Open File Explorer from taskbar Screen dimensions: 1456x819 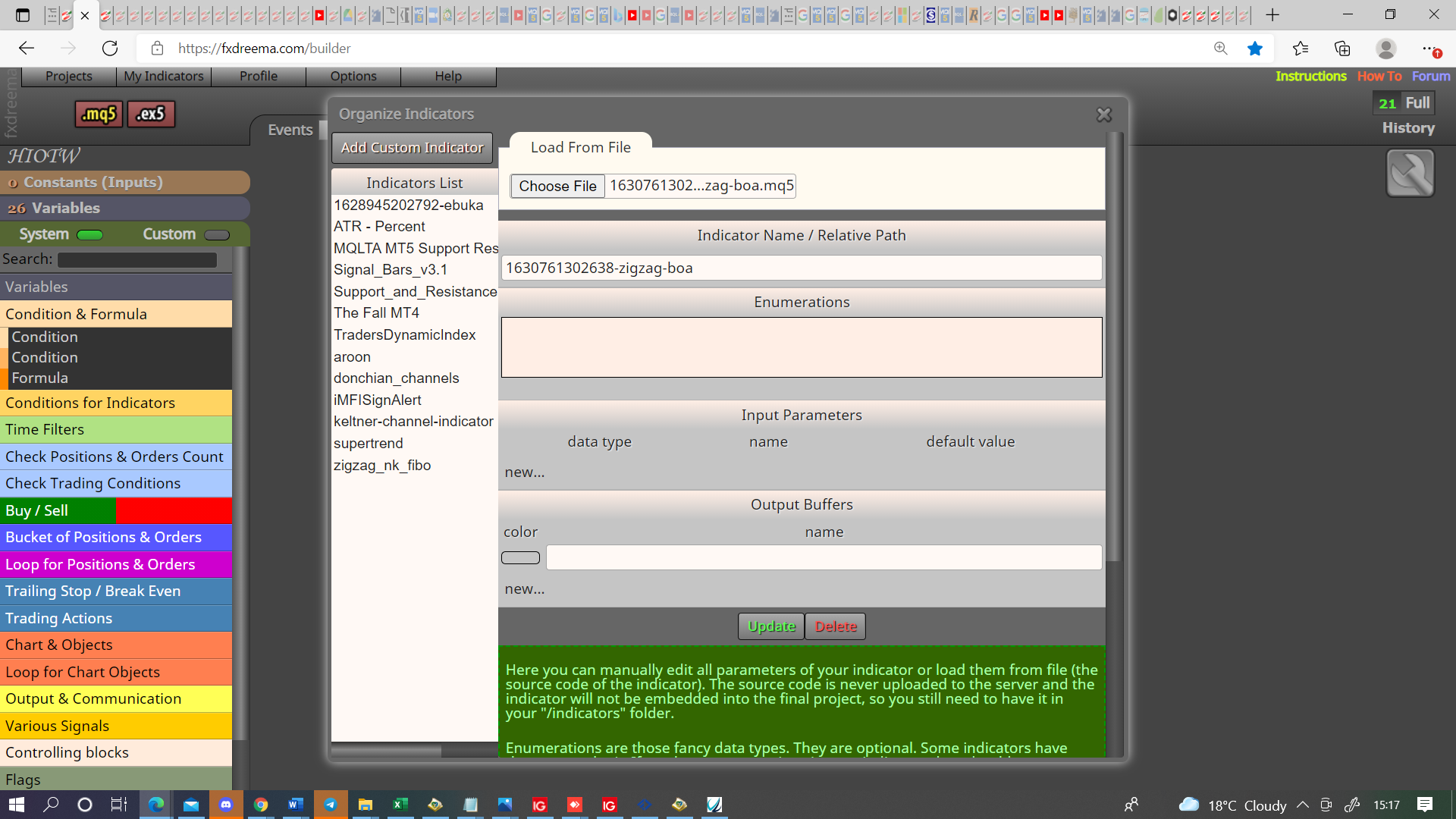366,805
